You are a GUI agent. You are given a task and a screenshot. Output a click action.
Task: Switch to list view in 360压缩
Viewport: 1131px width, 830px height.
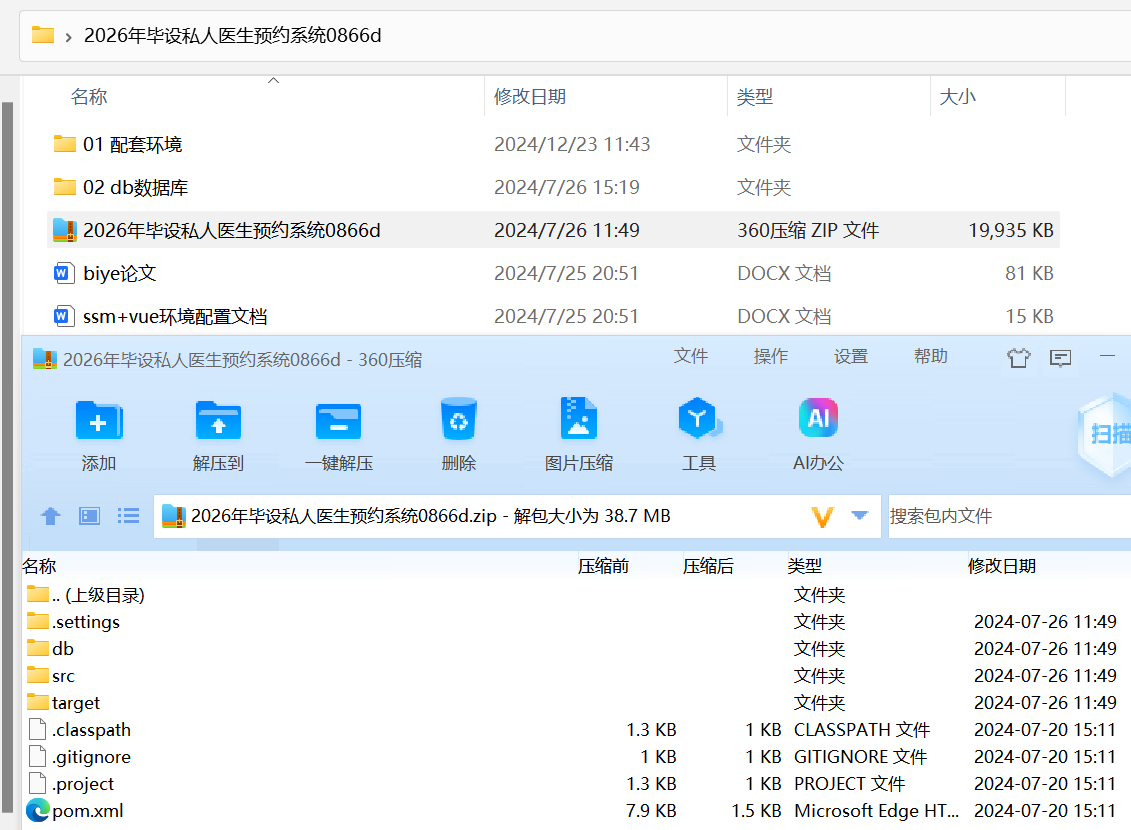click(128, 516)
